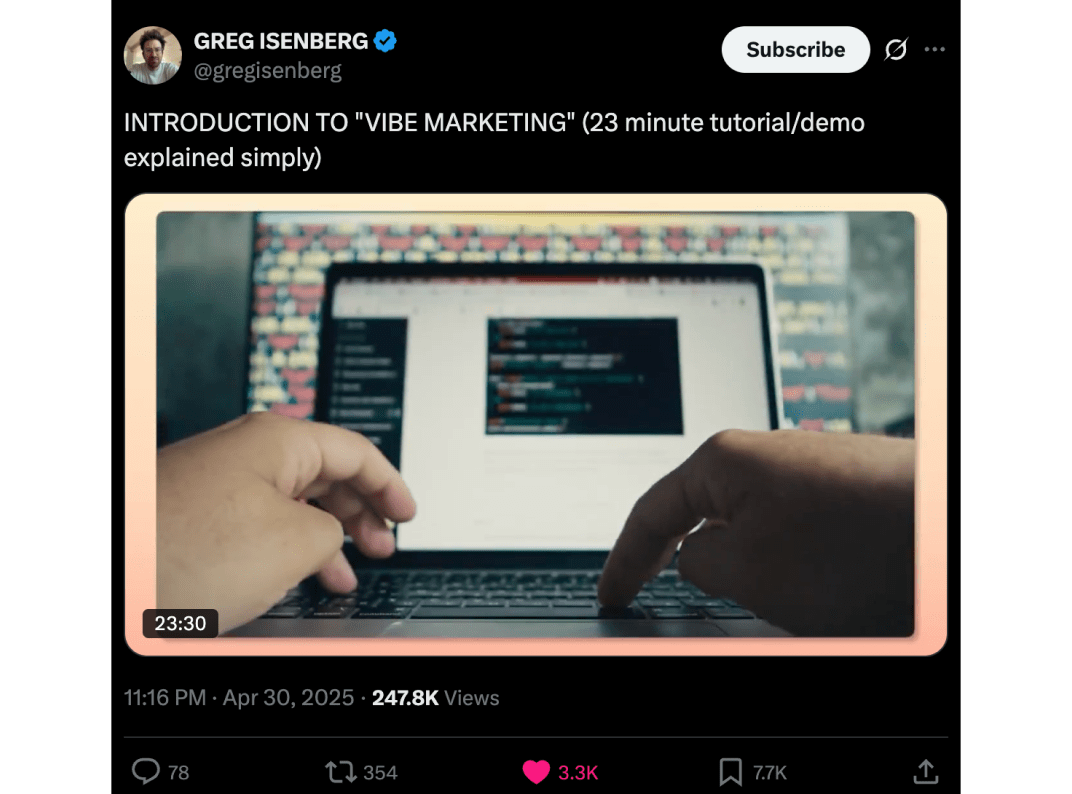The width and height of the screenshot is (1072, 794).
Task: Open Greg Isenberg's profile avatar
Action: [152, 55]
